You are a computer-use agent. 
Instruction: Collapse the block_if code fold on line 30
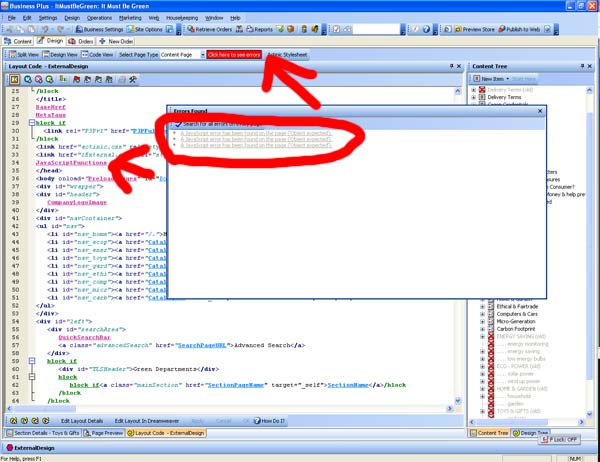click(x=32, y=122)
